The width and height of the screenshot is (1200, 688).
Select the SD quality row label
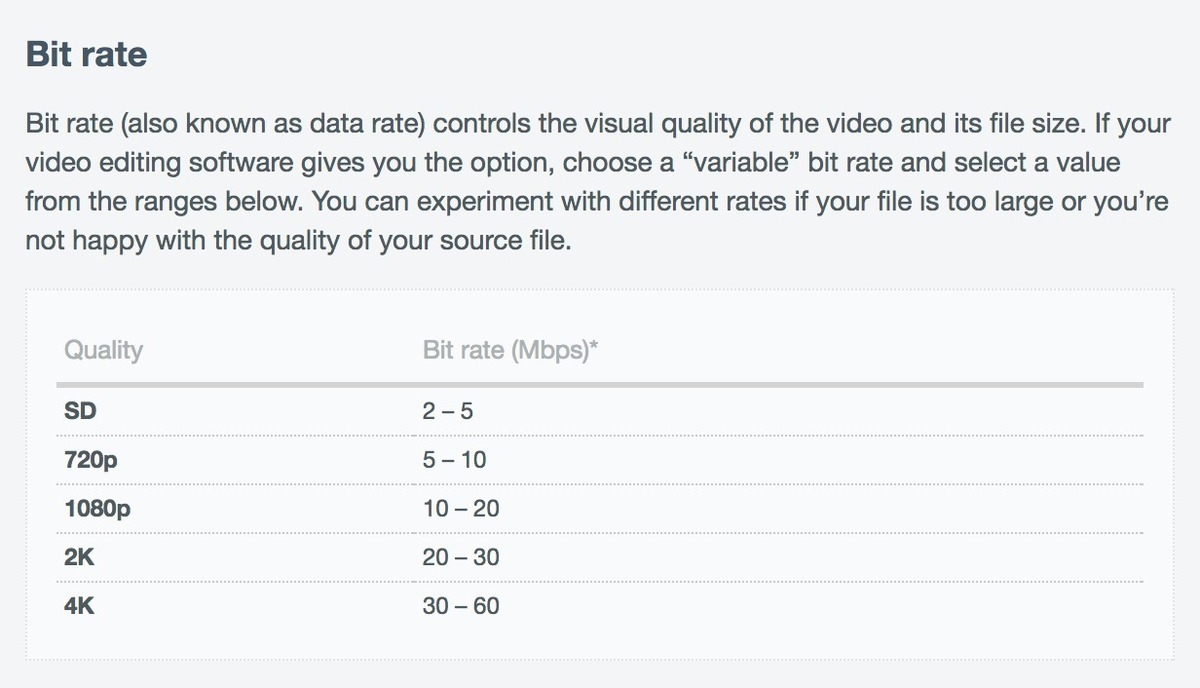tap(80, 411)
